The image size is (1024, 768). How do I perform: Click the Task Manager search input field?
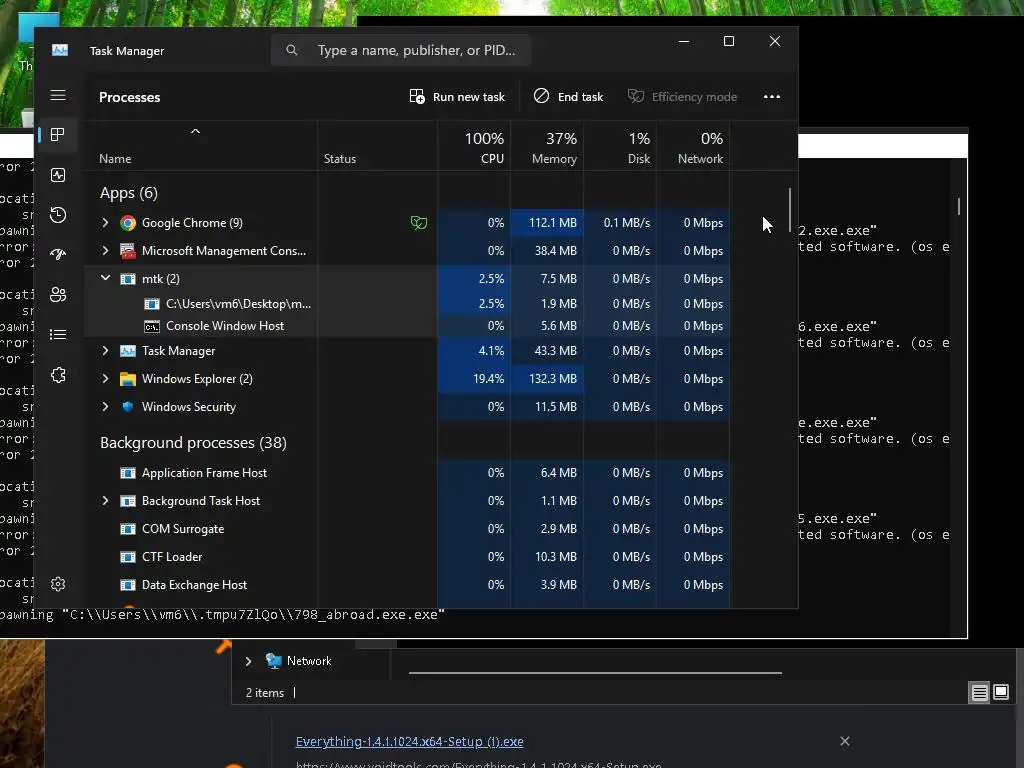coord(401,50)
